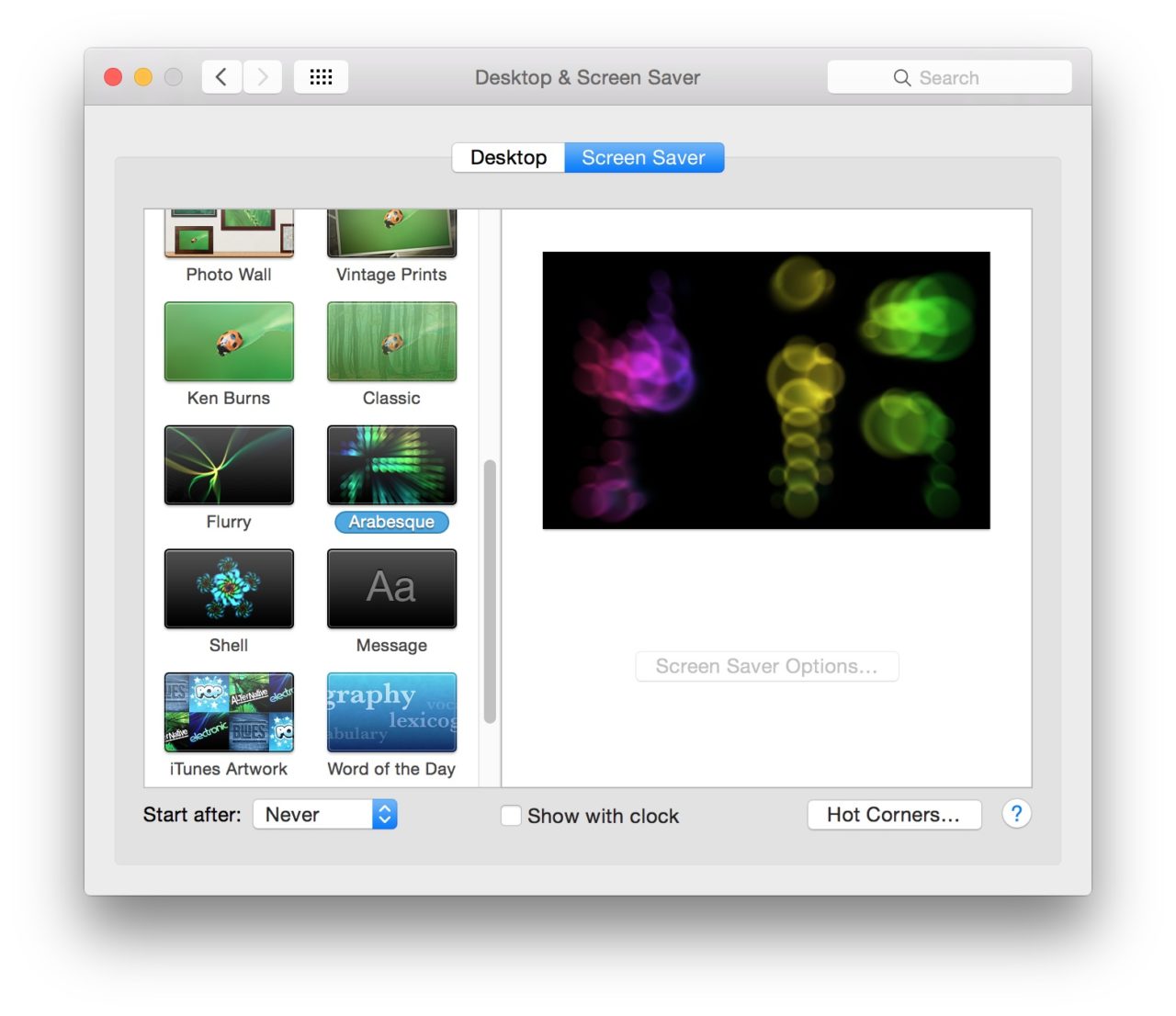Click the Word of the Day label
Viewport: 1176px width, 1016px height.
391,769
